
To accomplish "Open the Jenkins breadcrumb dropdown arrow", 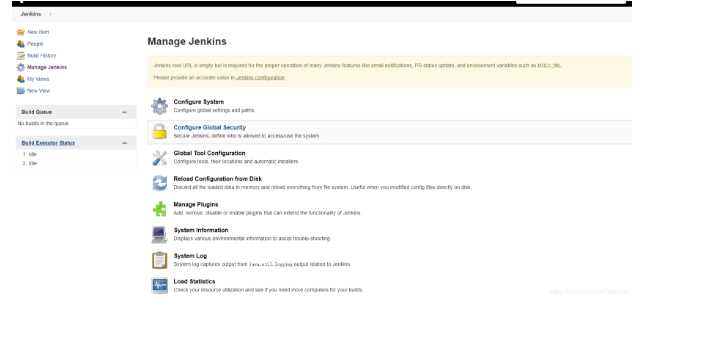I will (50, 14).
